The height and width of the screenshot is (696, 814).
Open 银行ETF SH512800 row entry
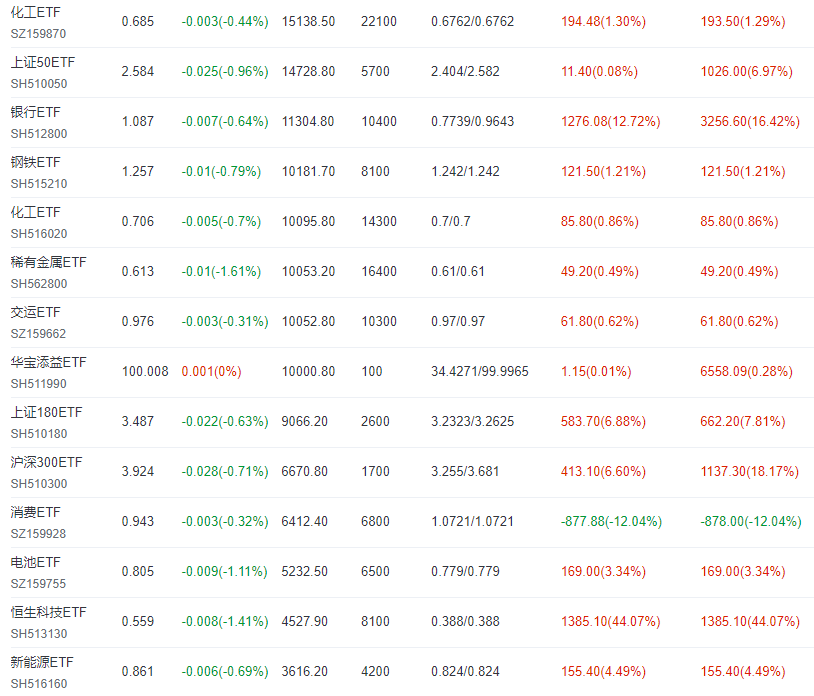35,112
